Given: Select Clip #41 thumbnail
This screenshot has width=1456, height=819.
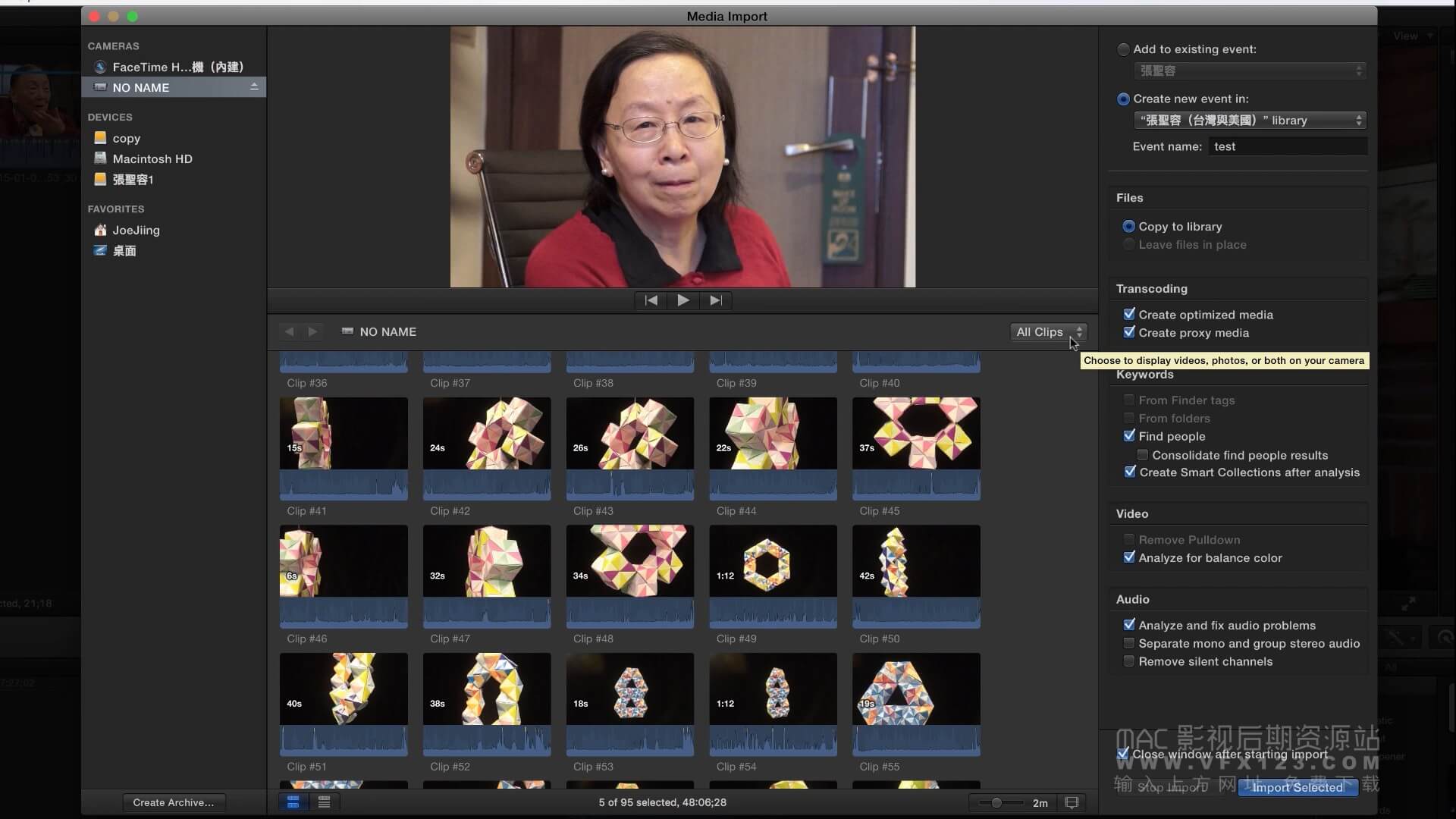Looking at the screenshot, I should 344,447.
